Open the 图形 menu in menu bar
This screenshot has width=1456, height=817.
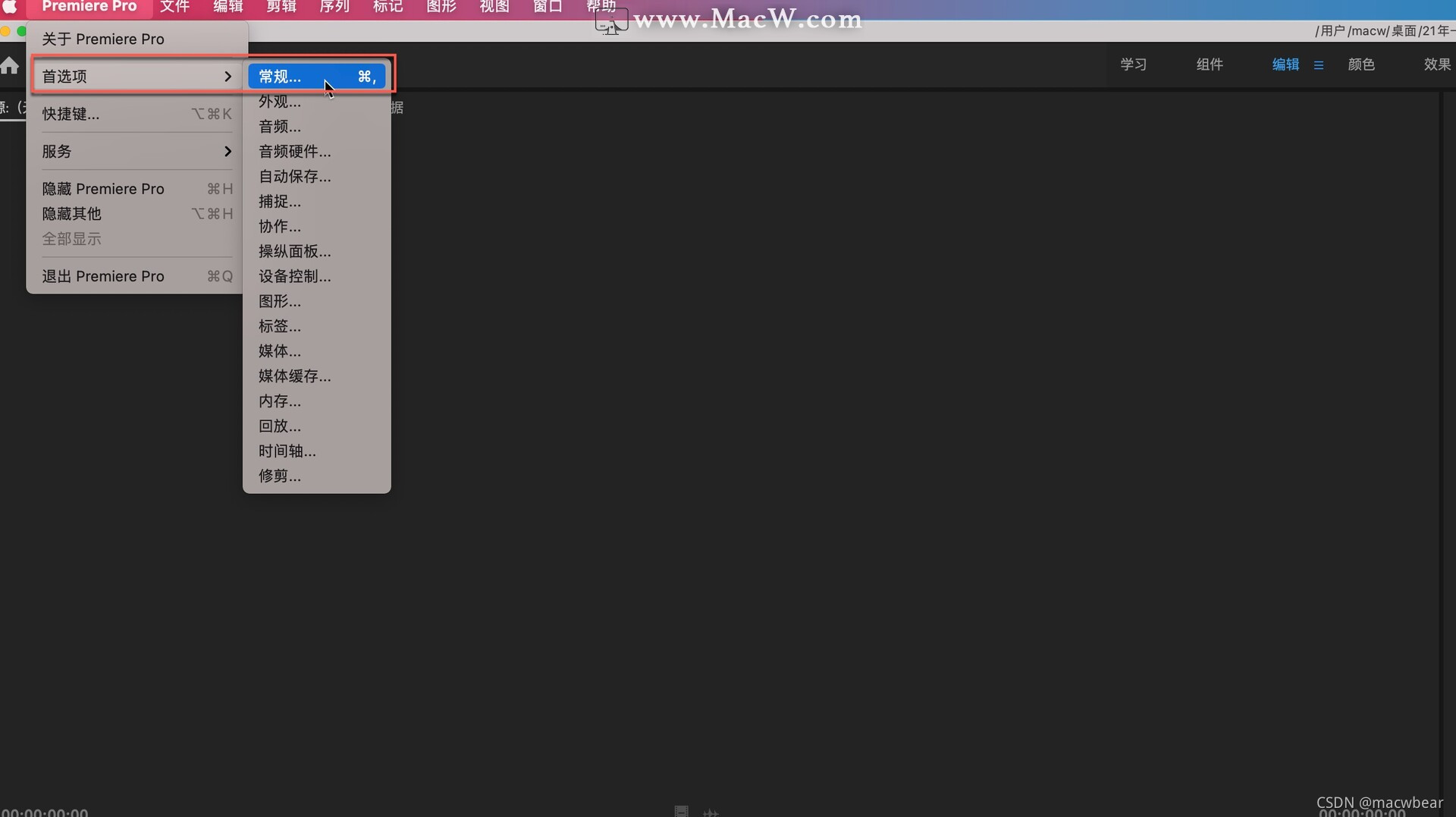pyautogui.click(x=441, y=6)
